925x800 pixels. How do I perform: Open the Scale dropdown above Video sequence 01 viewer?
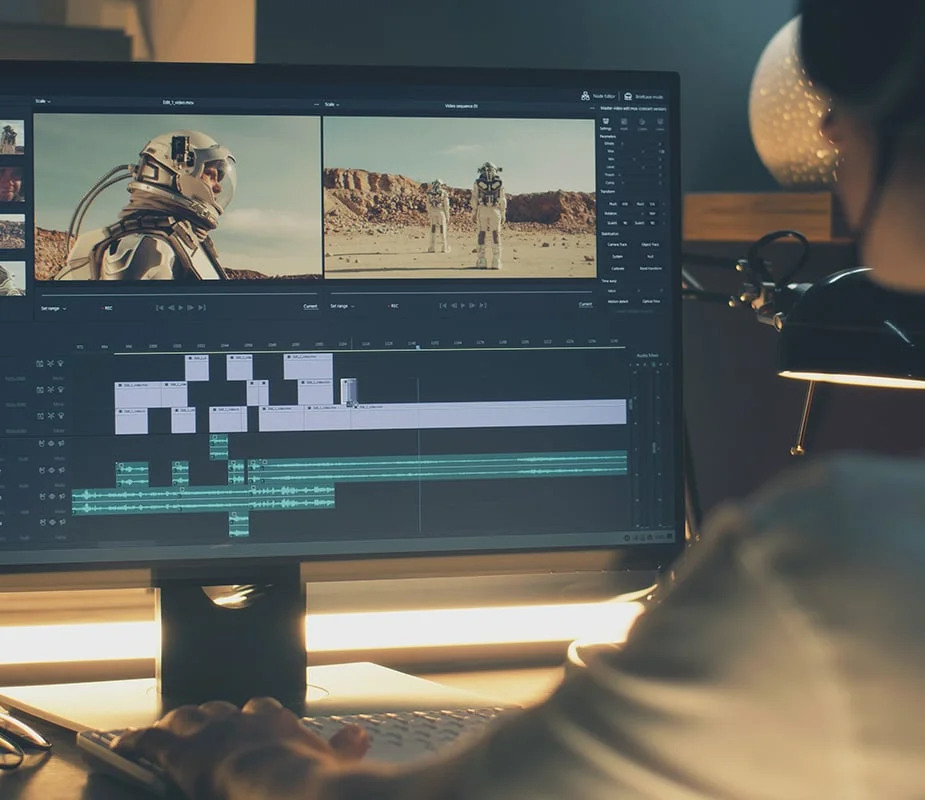[x=332, y=104]
